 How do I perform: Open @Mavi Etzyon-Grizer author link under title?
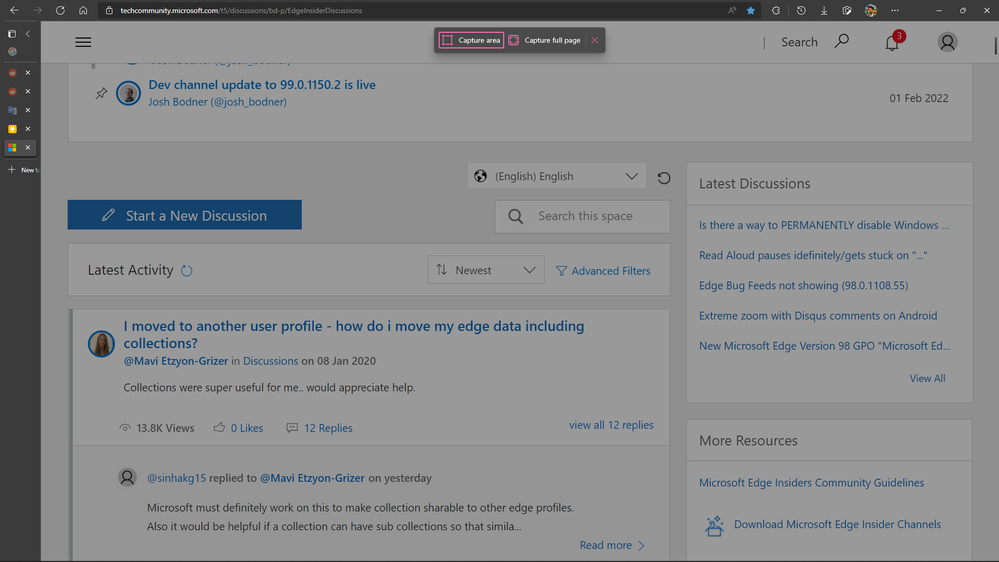click(x=176, y=361)
